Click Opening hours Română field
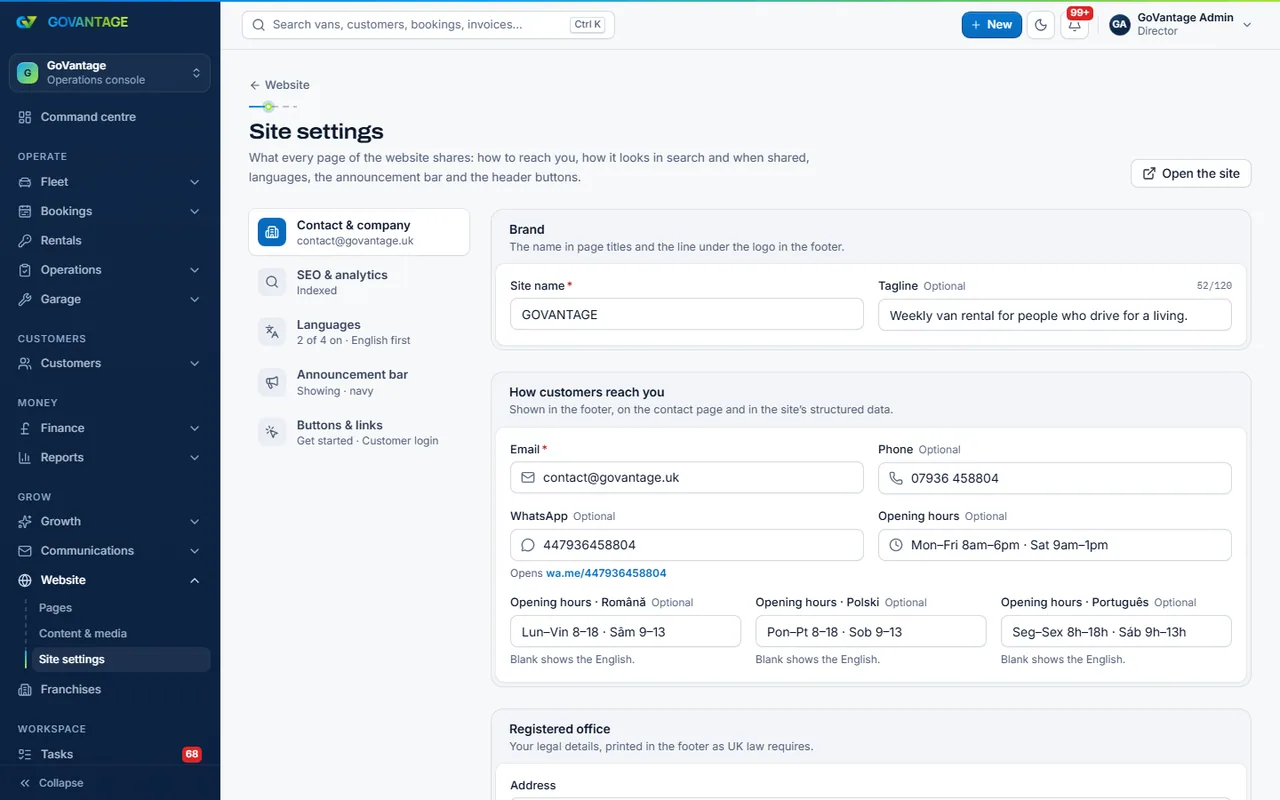1280x800 pixels. [x=625, y=631]
